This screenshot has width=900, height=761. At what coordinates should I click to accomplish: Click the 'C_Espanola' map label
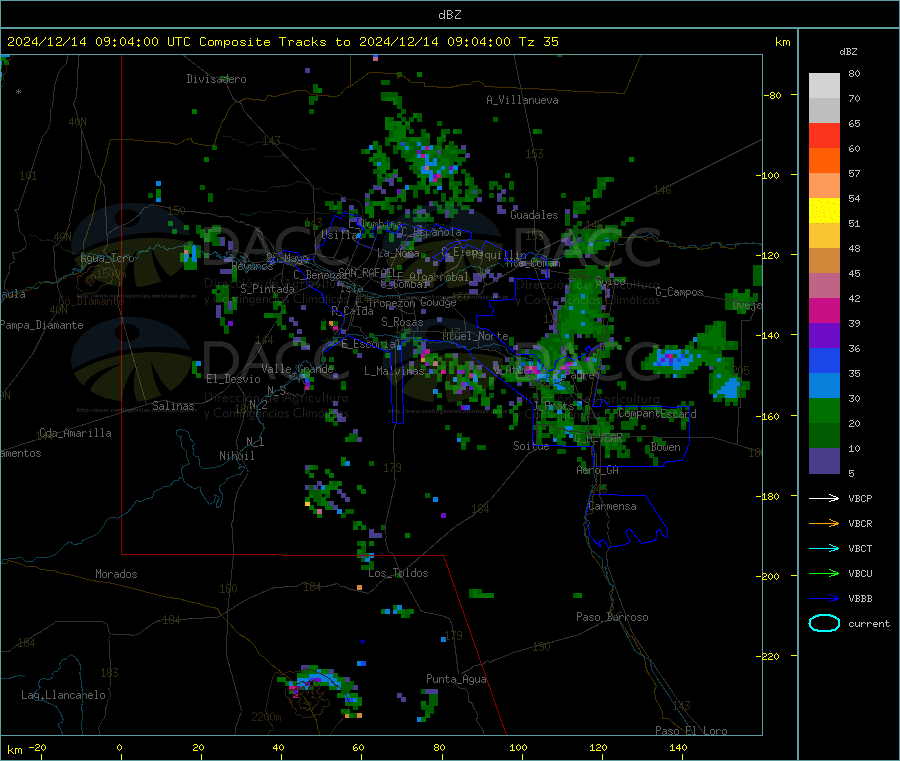click(431, 232)
